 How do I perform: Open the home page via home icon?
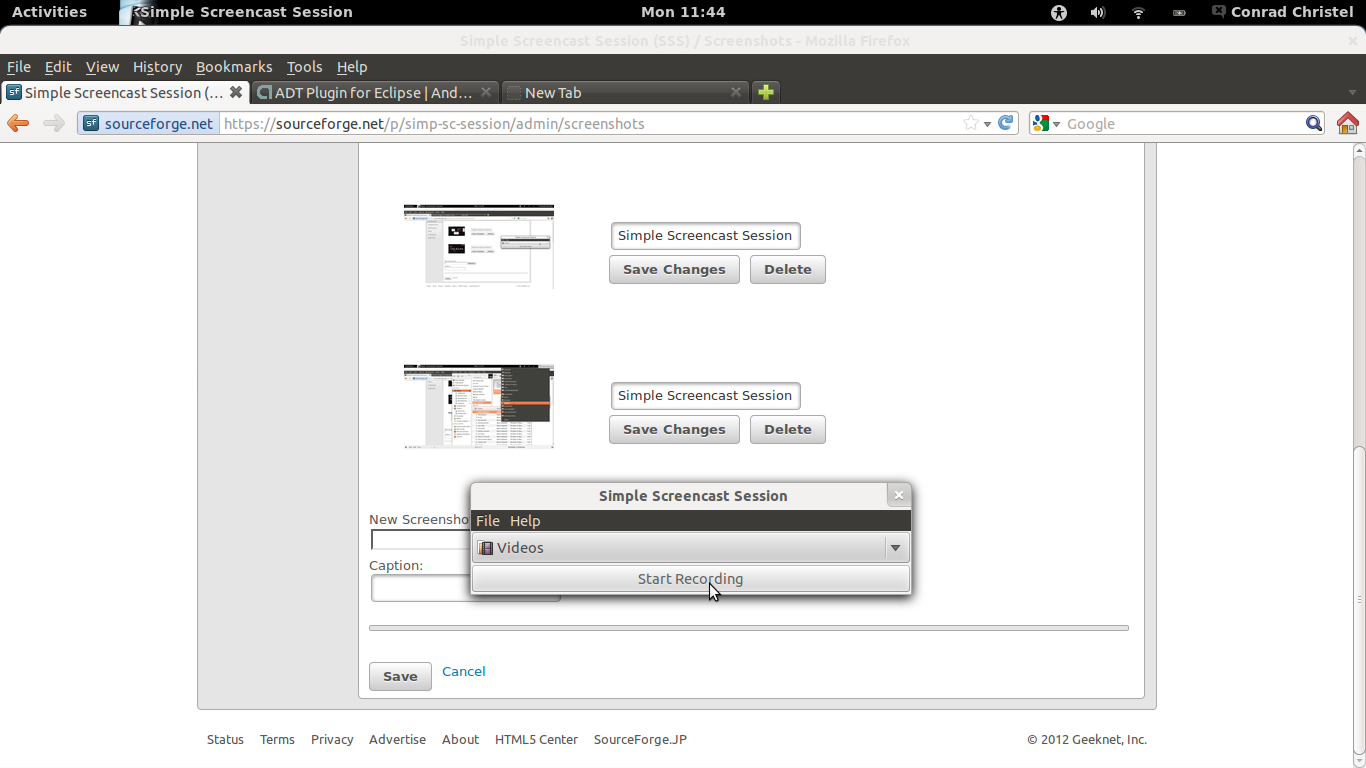(x=1349, y=122)
